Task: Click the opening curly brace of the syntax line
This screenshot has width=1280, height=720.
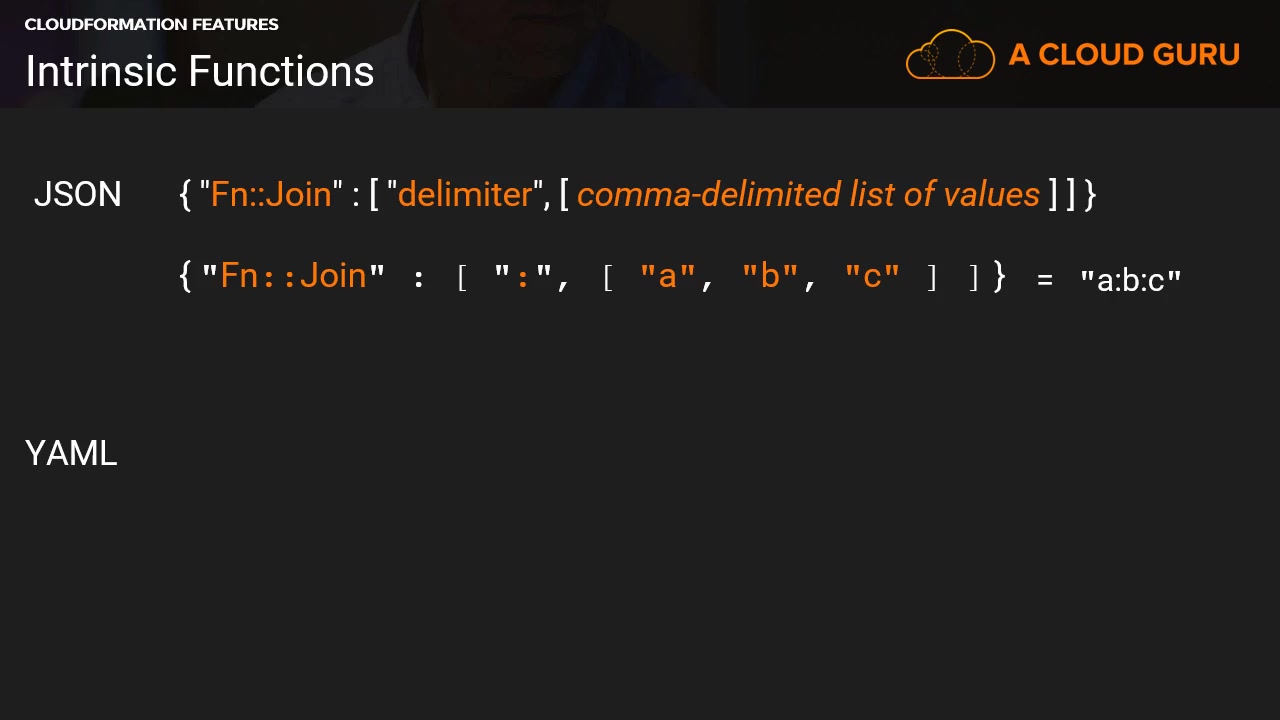Action: pyautogui.click(x=185, y=194)
